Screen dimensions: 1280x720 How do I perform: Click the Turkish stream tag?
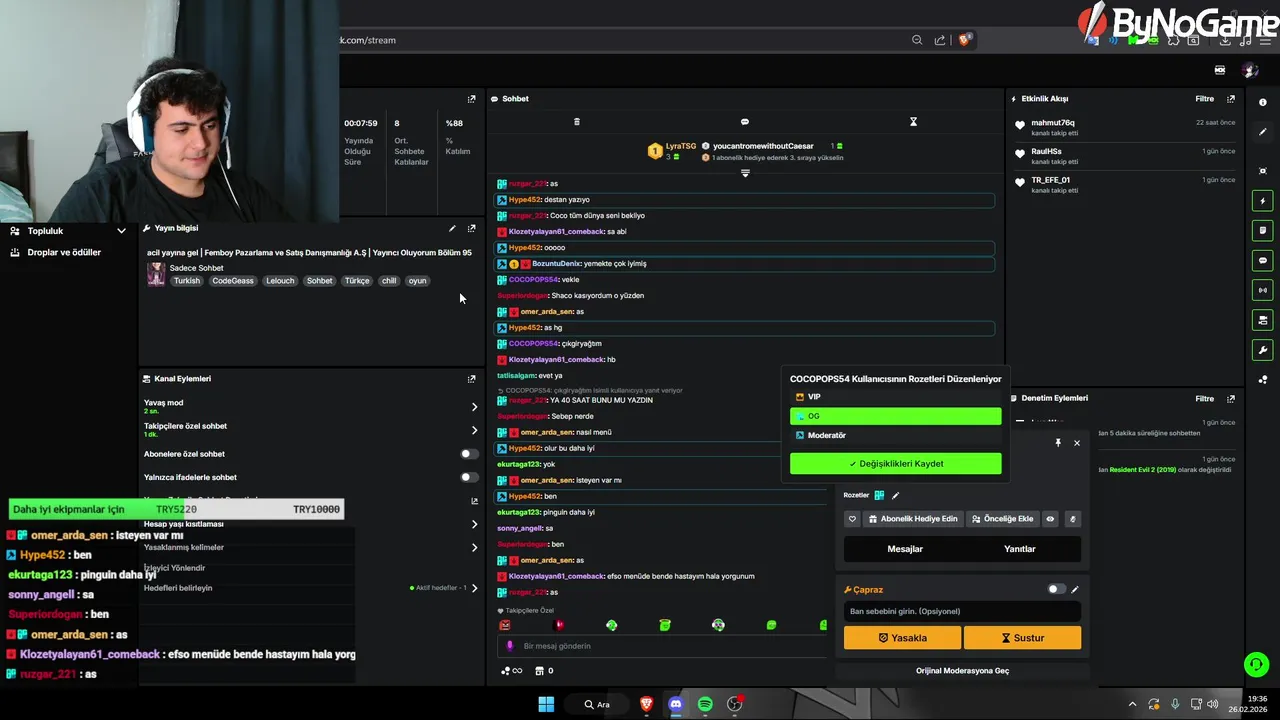187,281
